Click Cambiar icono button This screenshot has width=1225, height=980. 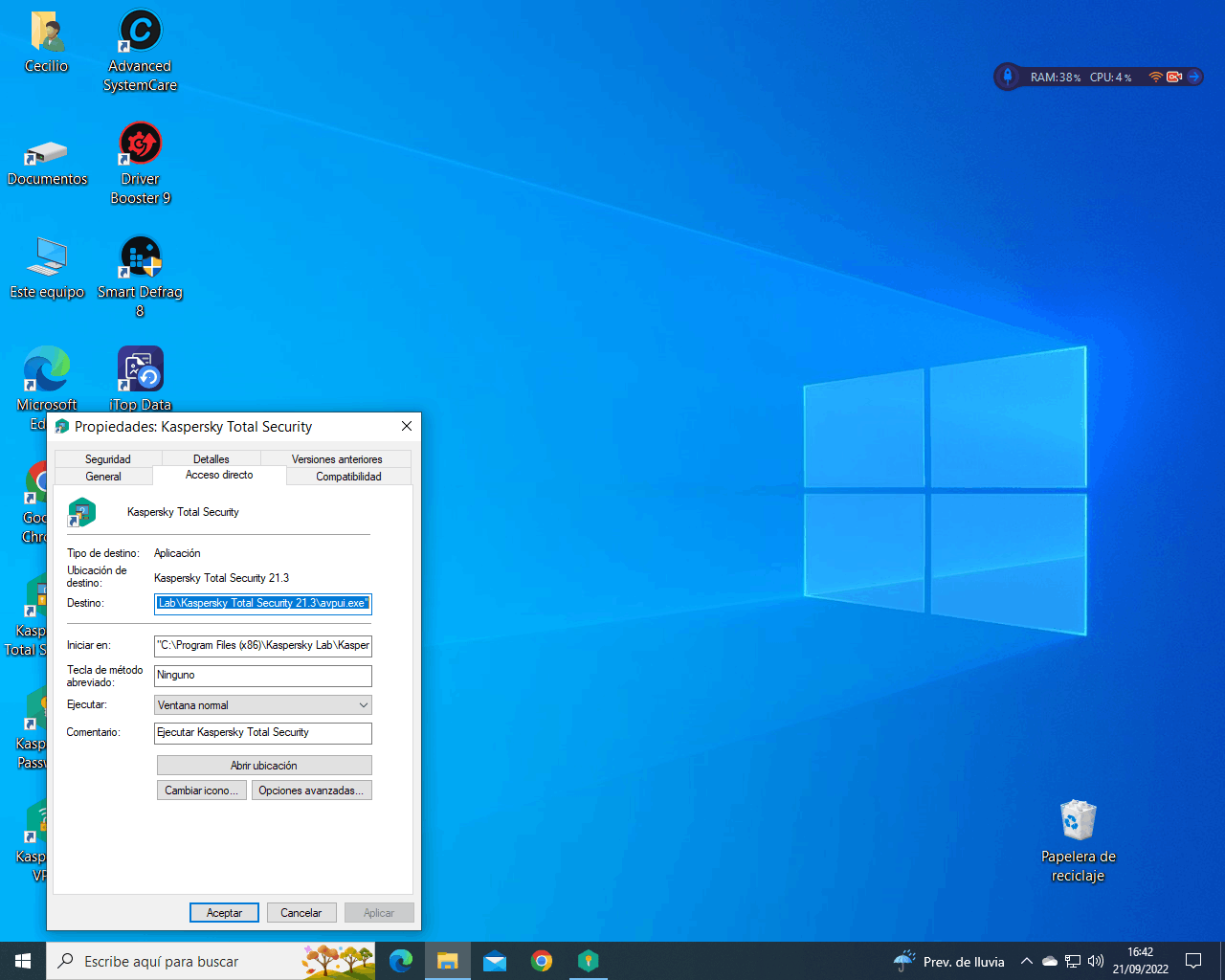[x=201, y=791]
